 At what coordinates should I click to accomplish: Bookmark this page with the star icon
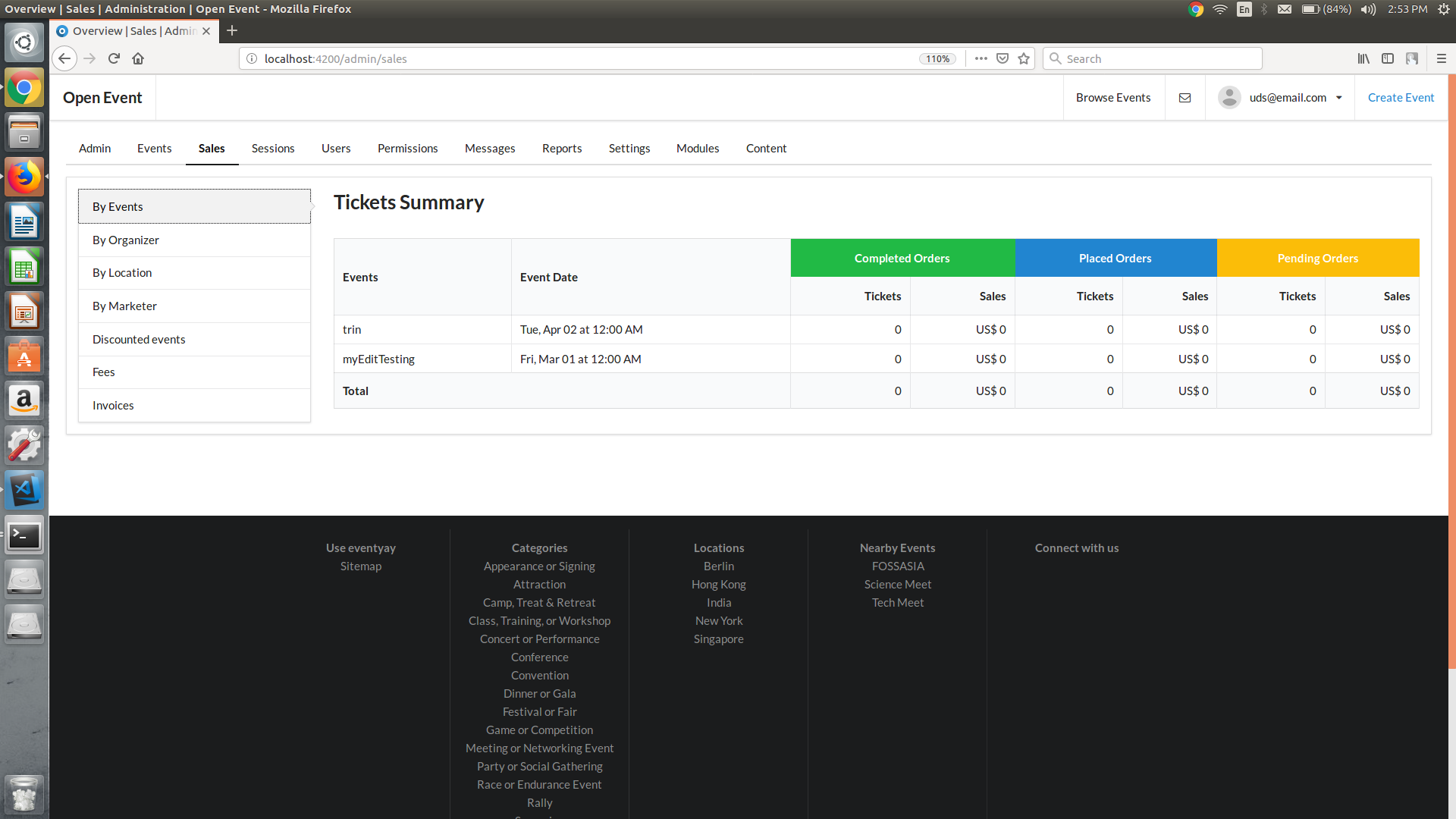[x=1024, y=58]
